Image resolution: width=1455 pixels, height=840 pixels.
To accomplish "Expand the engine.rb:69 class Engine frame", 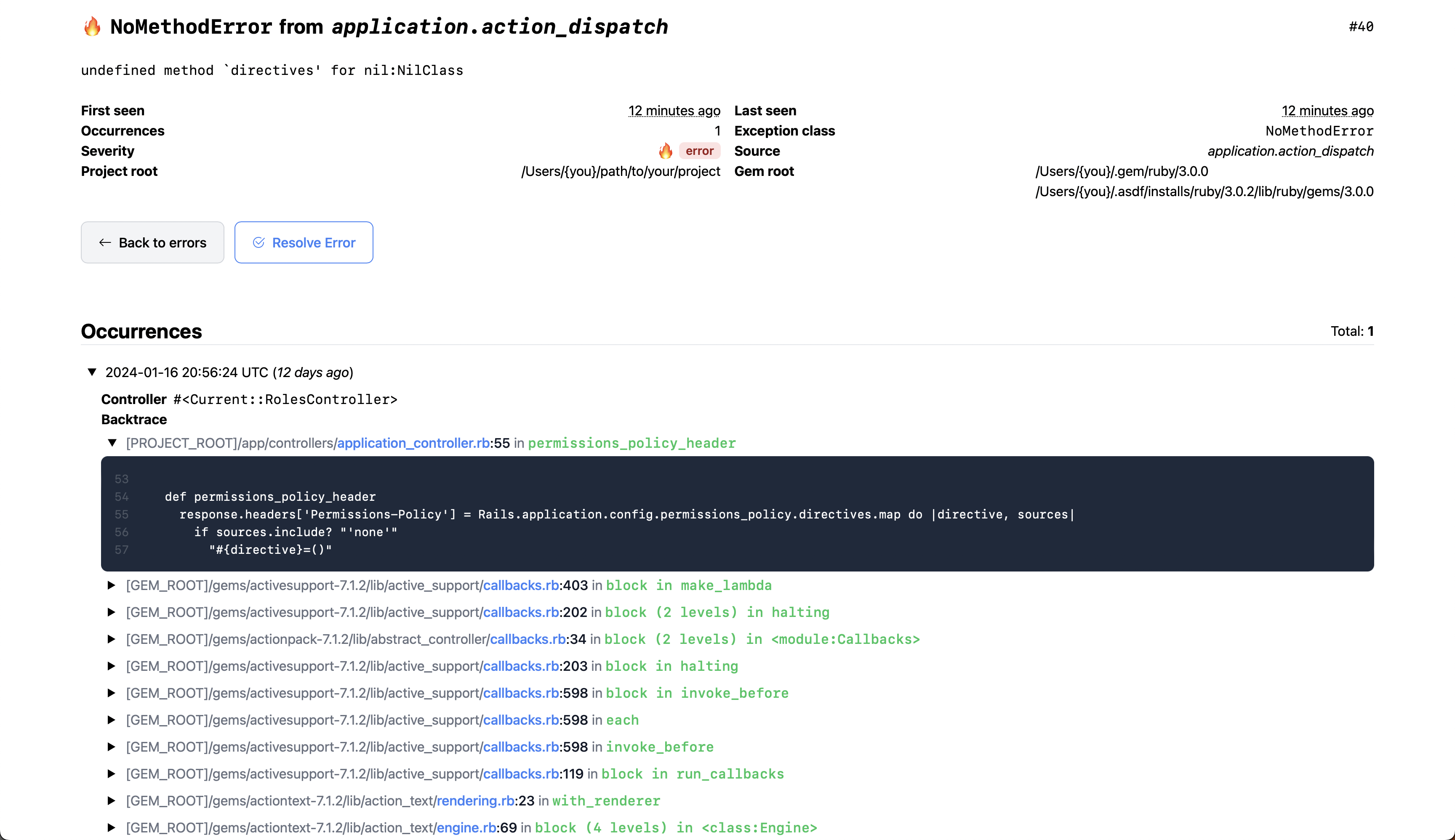I will 112,828.
